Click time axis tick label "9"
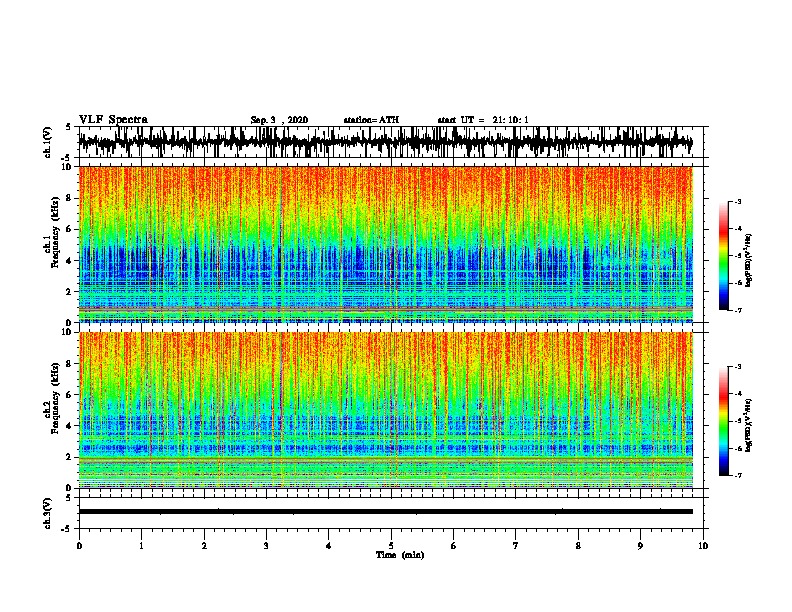The image size is (792, 612). [x=640, y=546]
